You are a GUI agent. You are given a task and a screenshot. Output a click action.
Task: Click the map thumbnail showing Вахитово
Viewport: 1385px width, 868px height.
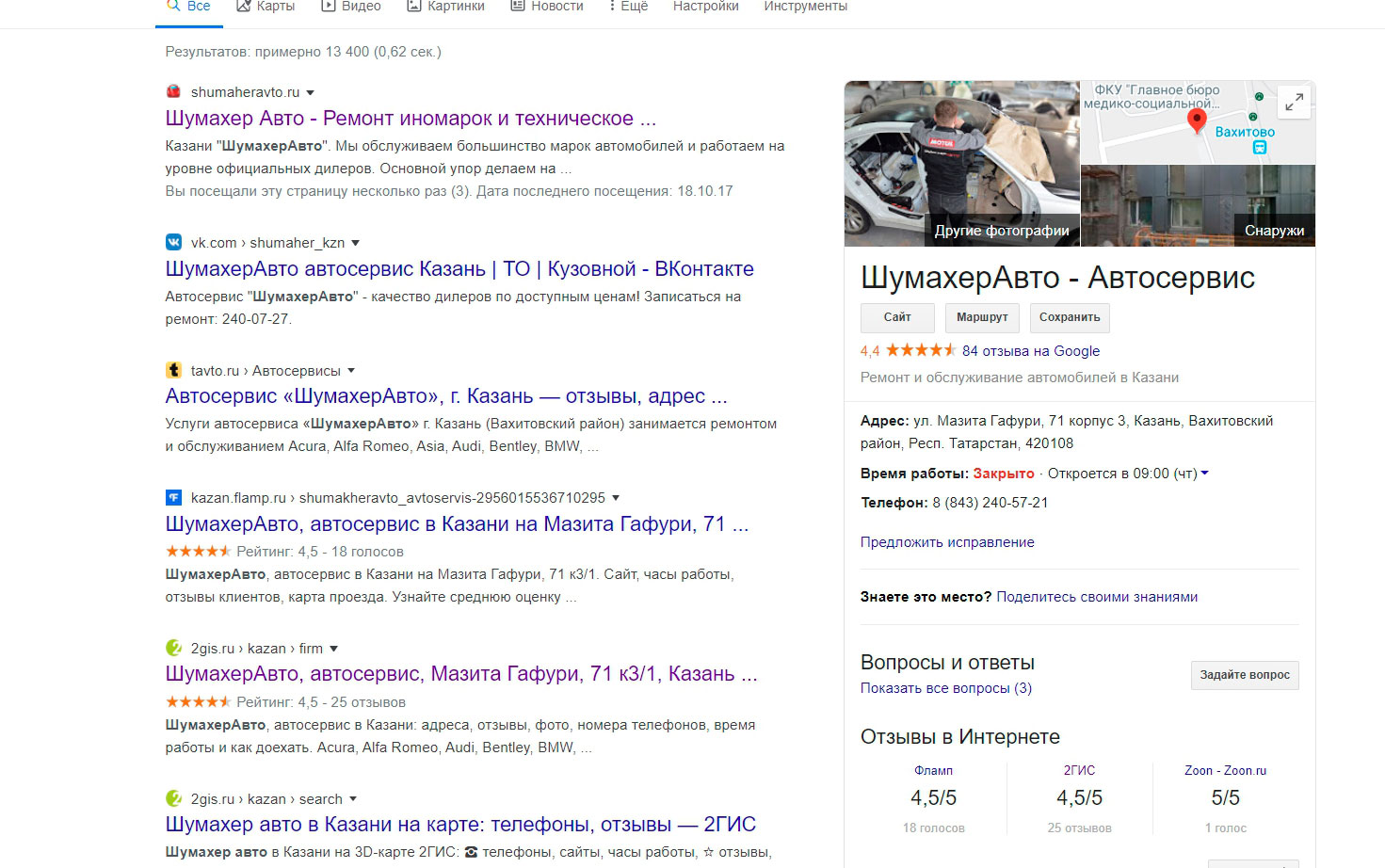1198,122
